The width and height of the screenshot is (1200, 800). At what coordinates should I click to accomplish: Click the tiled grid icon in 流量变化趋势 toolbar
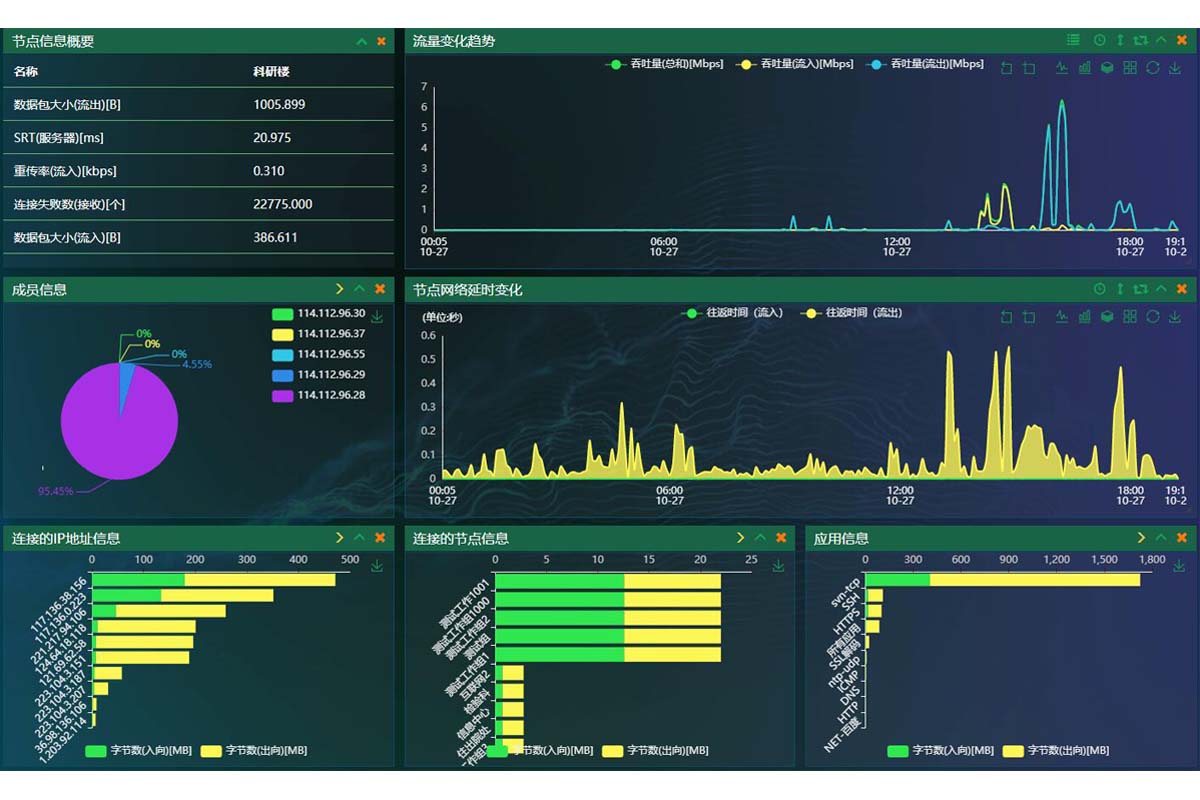[1130, 68]
